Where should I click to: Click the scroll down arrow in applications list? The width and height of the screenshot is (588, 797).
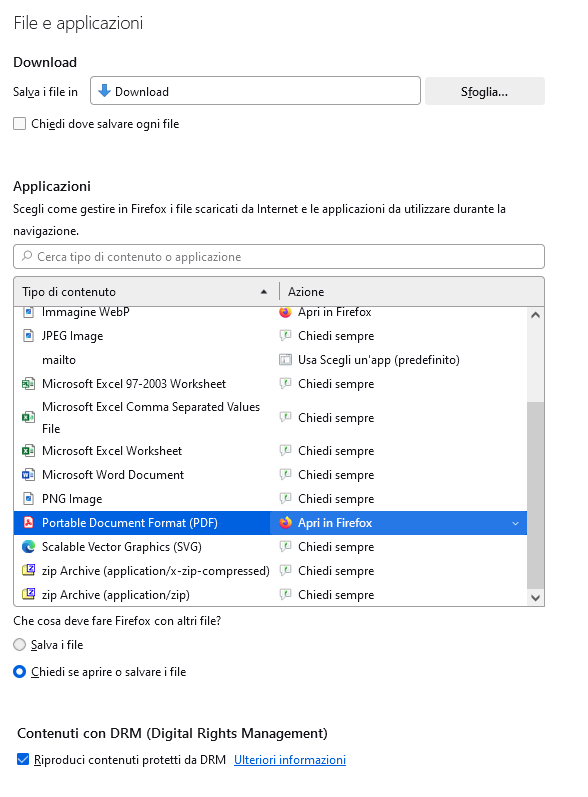tap(535, 597)
